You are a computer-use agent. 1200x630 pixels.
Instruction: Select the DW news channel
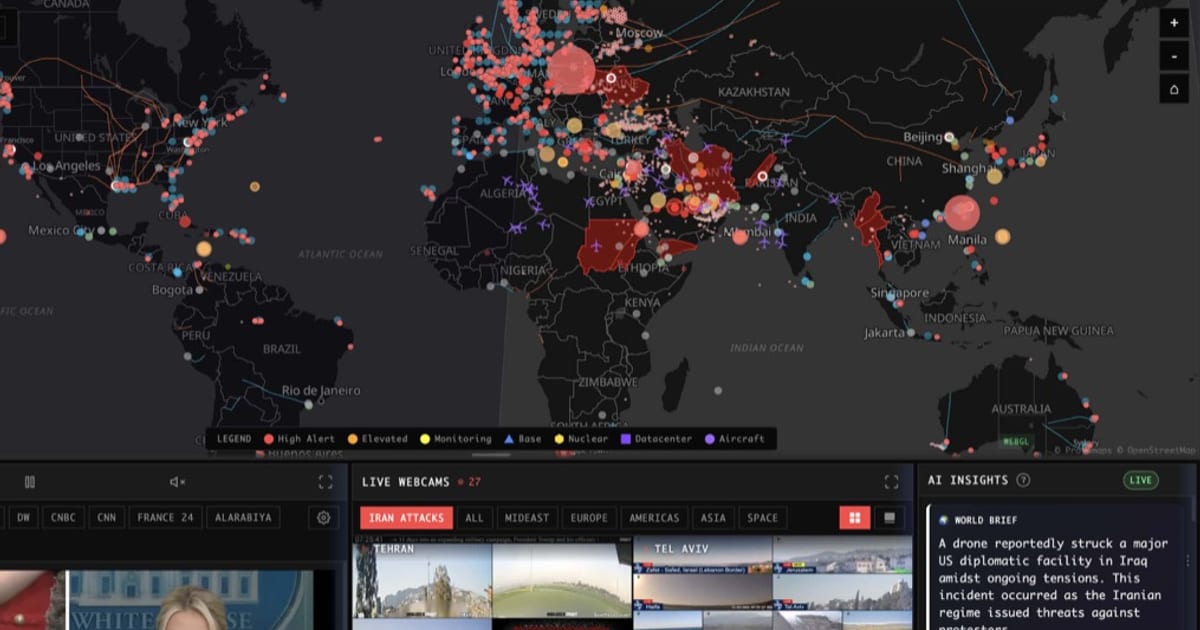(x=24, y=518)
